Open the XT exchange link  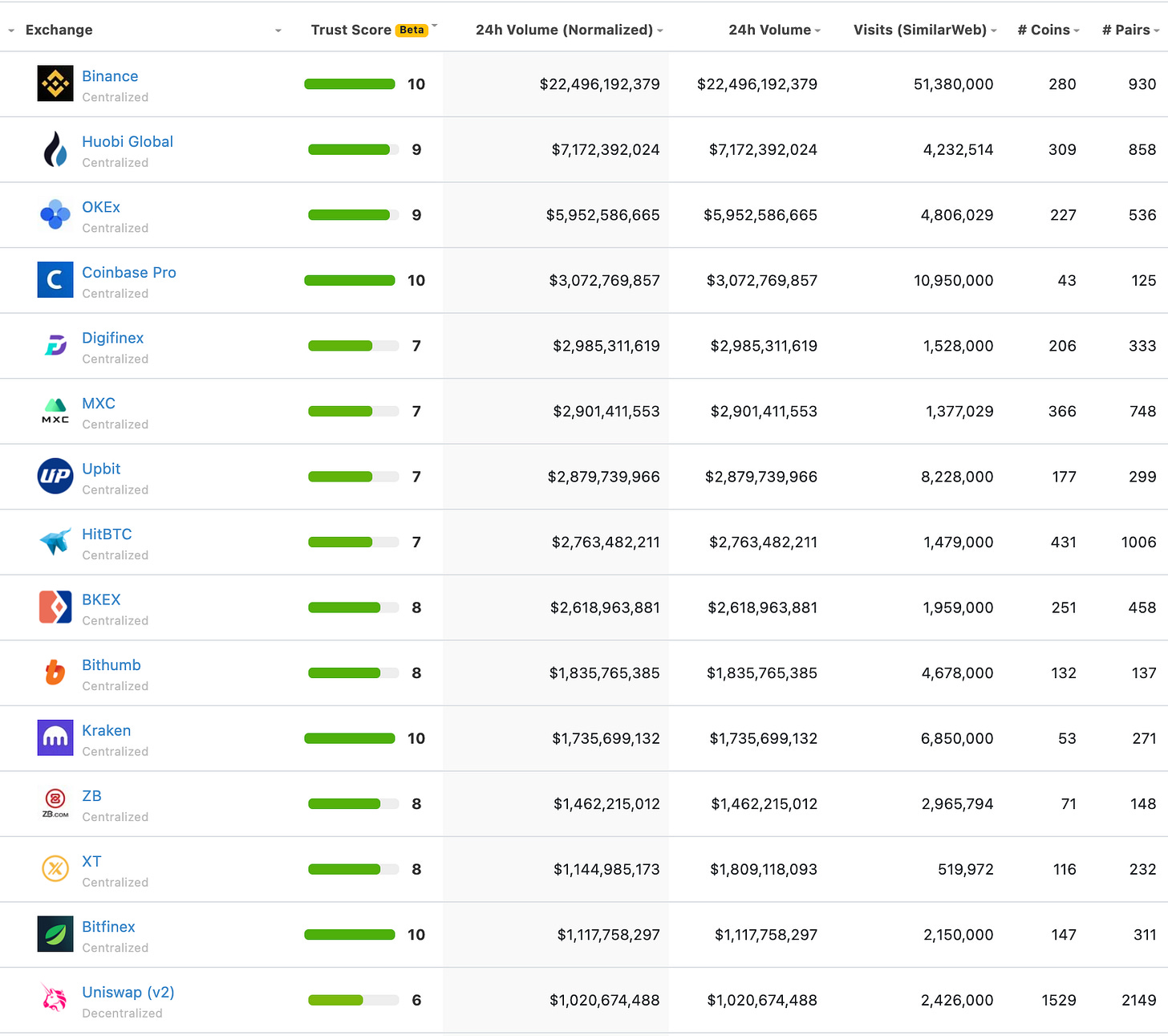91,861
